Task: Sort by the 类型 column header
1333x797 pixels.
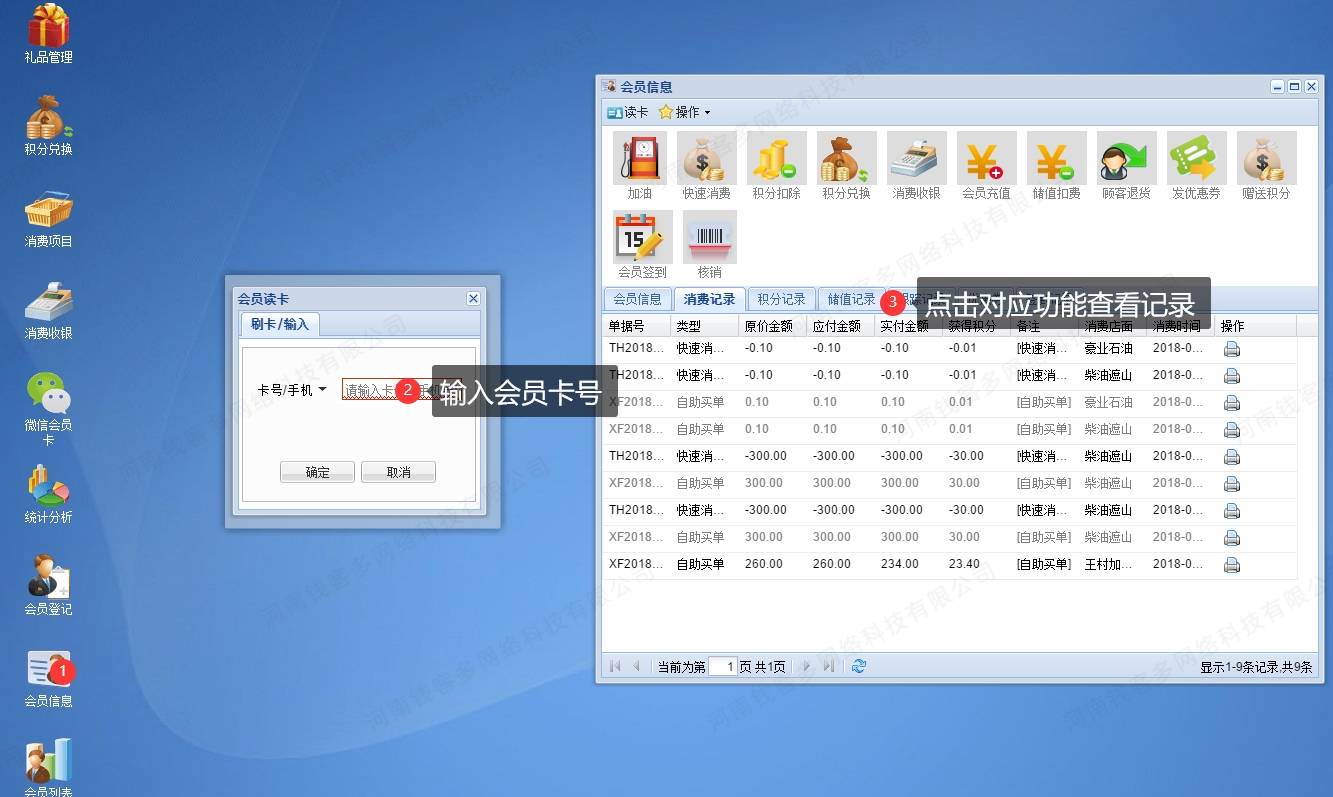Action: point(705,326)
